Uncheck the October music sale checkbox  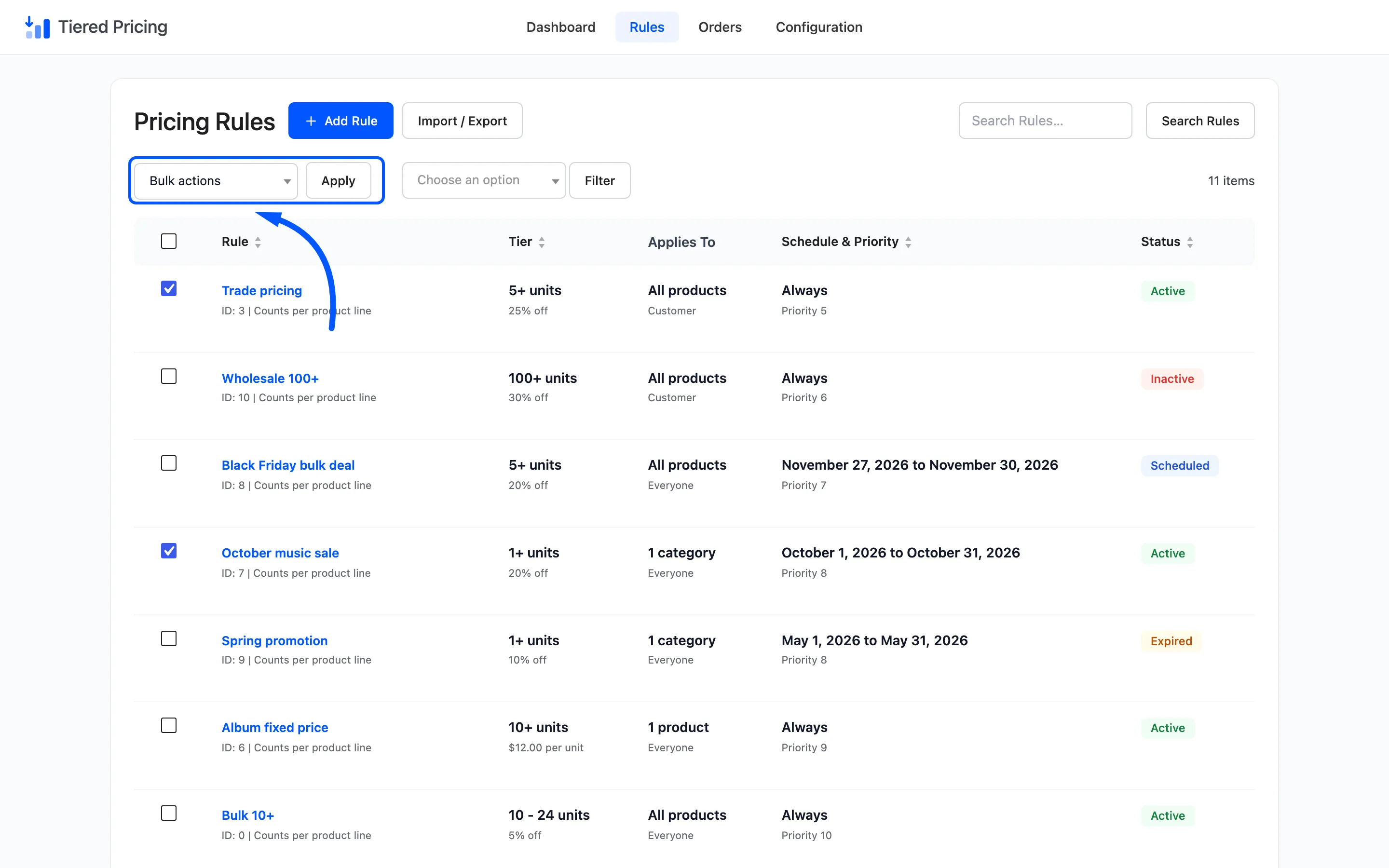tap(169, 551)
